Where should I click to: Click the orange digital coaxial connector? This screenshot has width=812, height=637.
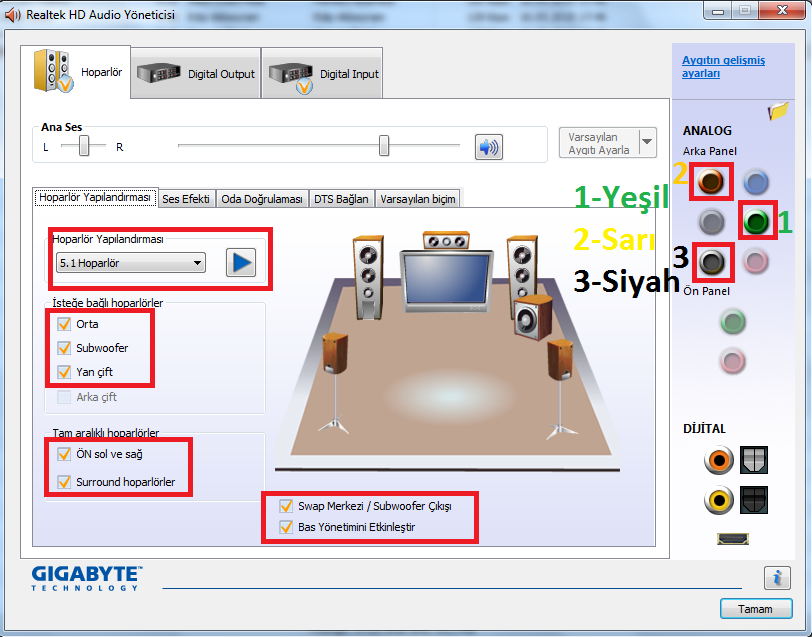pos(719,460)
